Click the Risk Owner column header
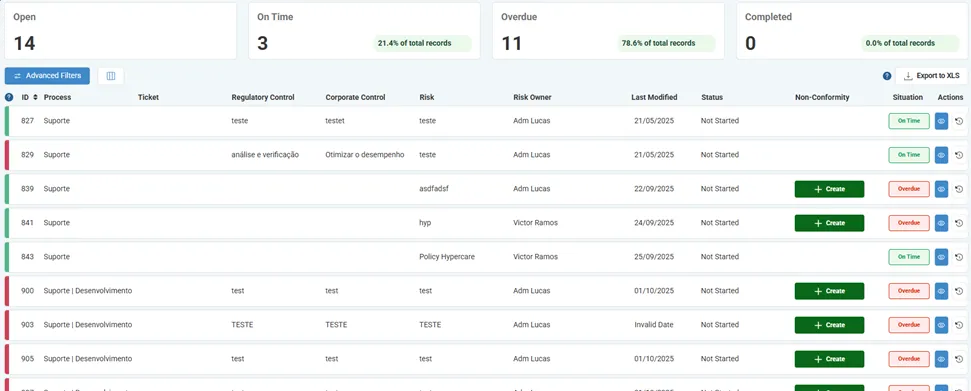Screen dimensions: 971x391 (x=532, y=97)
